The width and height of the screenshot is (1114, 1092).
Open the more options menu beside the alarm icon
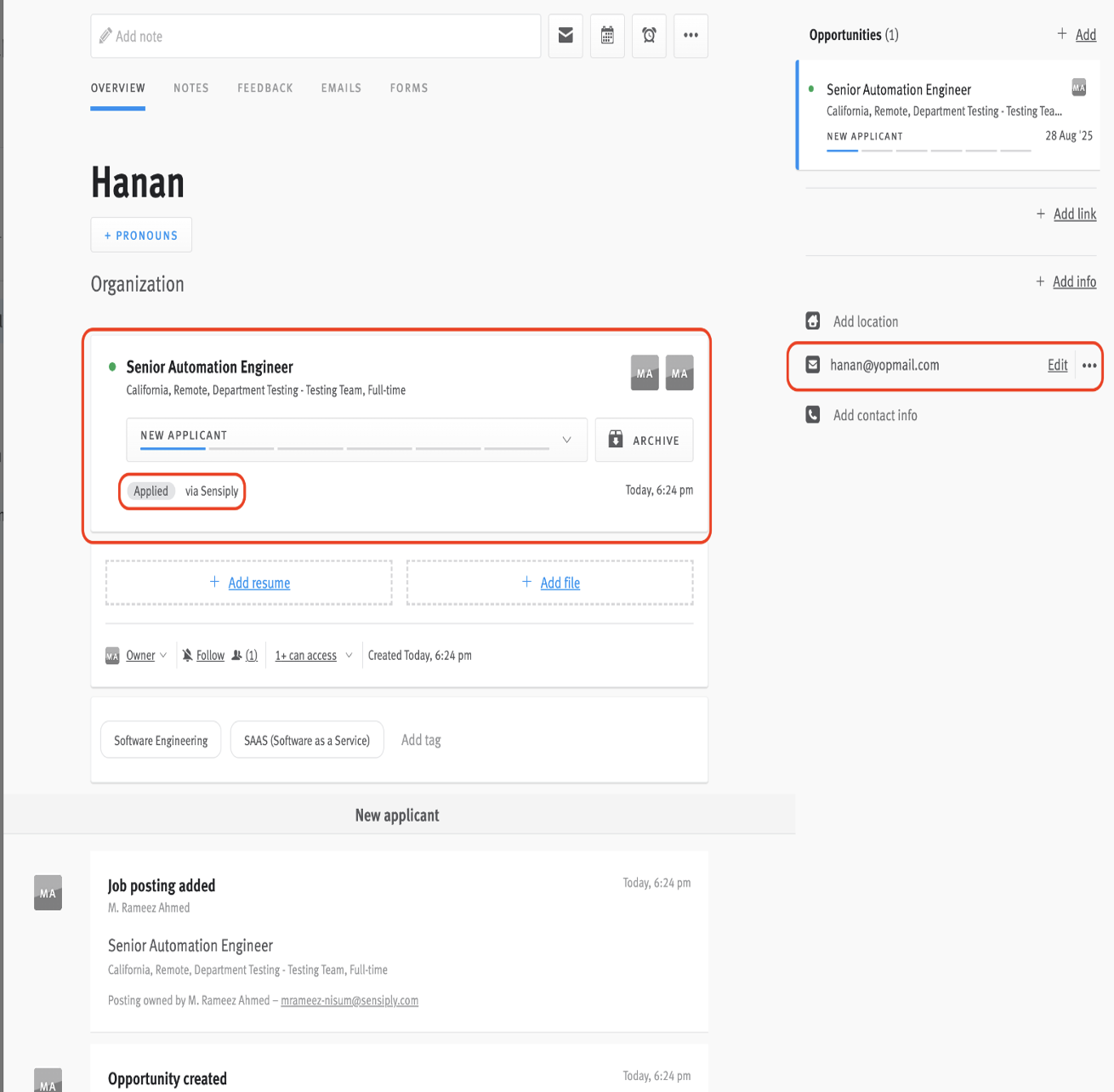[691, 36]
